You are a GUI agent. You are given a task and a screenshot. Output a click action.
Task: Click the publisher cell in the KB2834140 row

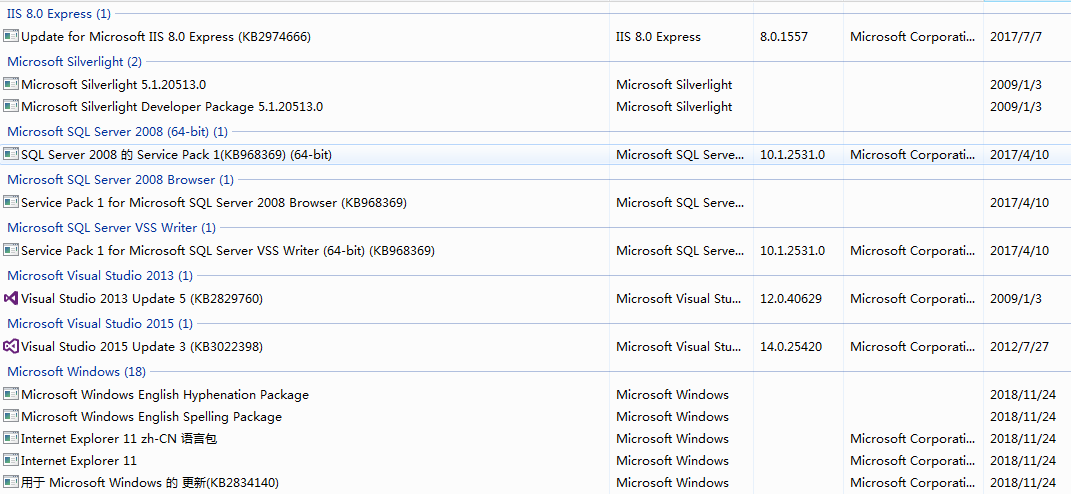coord(913,482)
